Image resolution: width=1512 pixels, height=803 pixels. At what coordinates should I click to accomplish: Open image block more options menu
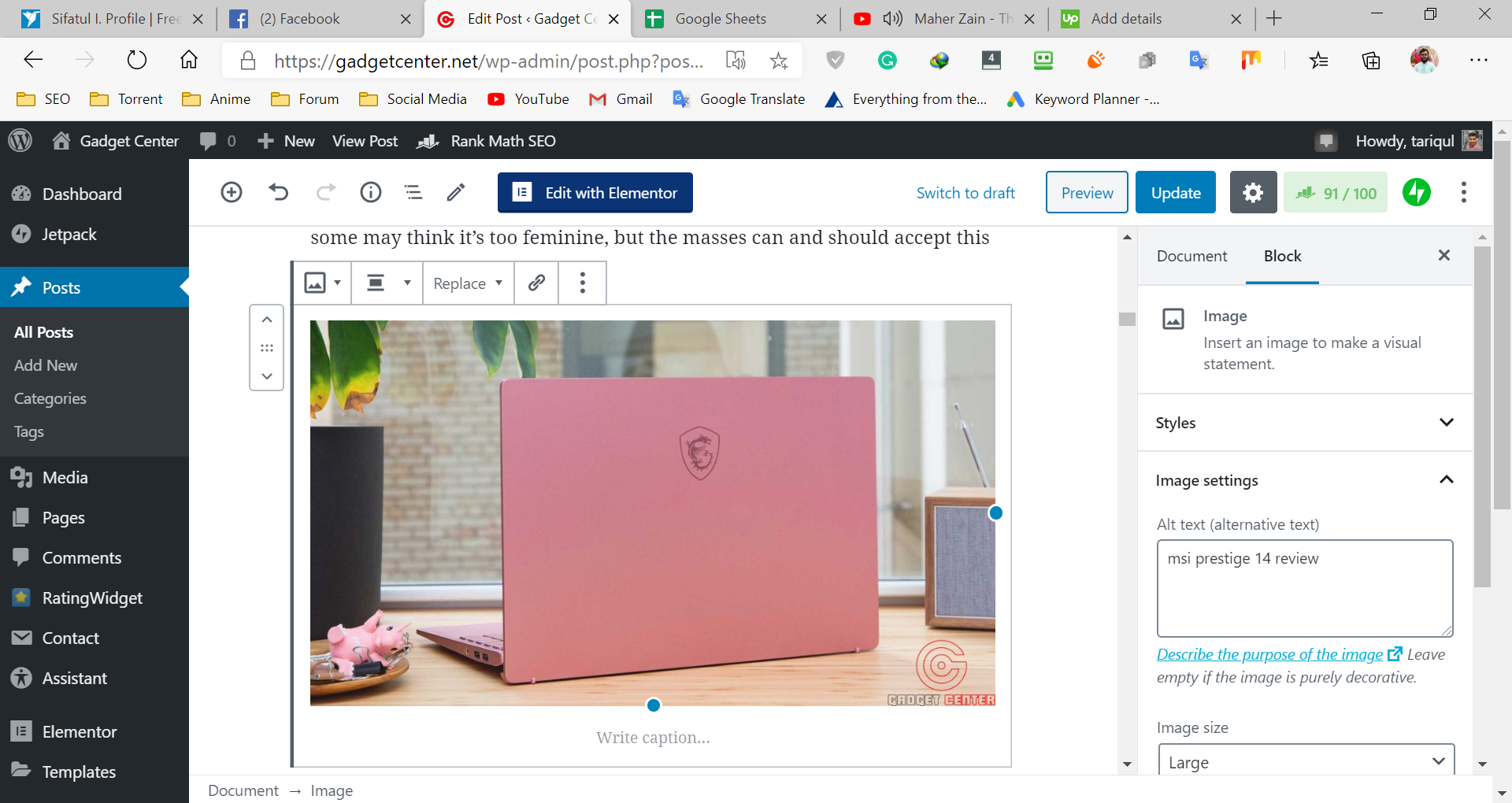tap(583, 283)
